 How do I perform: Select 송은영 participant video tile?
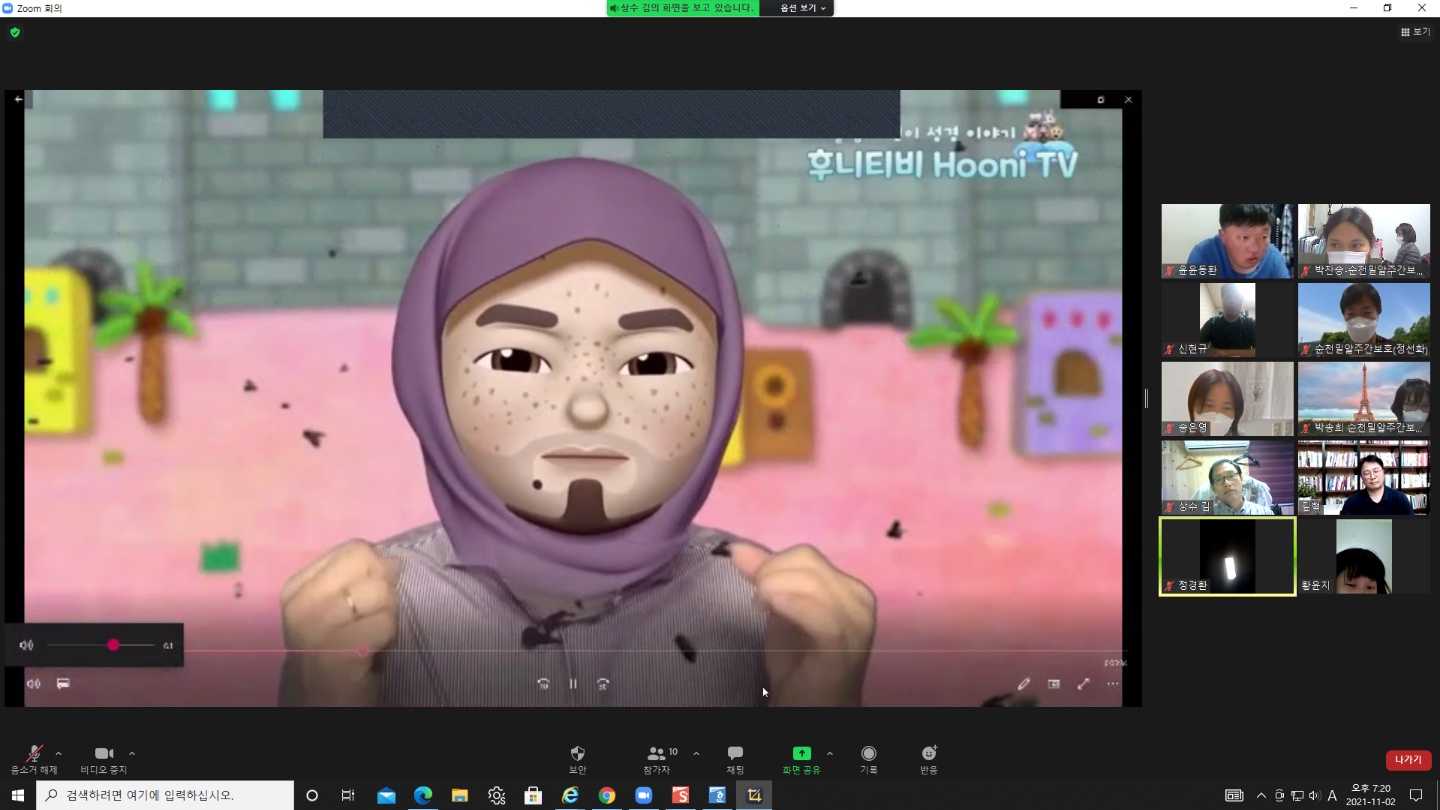click(1227, 399)
